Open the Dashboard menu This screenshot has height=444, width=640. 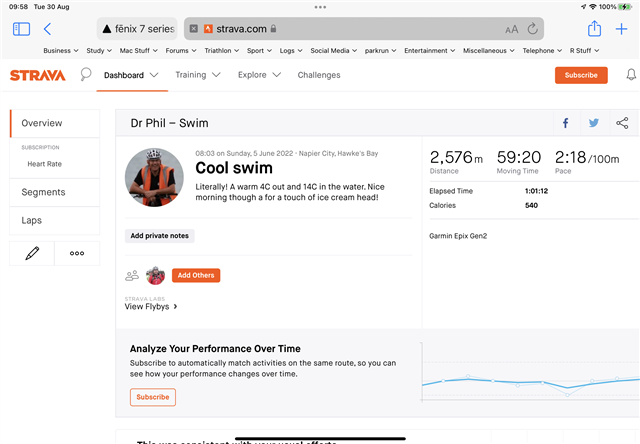coord(131,75)
